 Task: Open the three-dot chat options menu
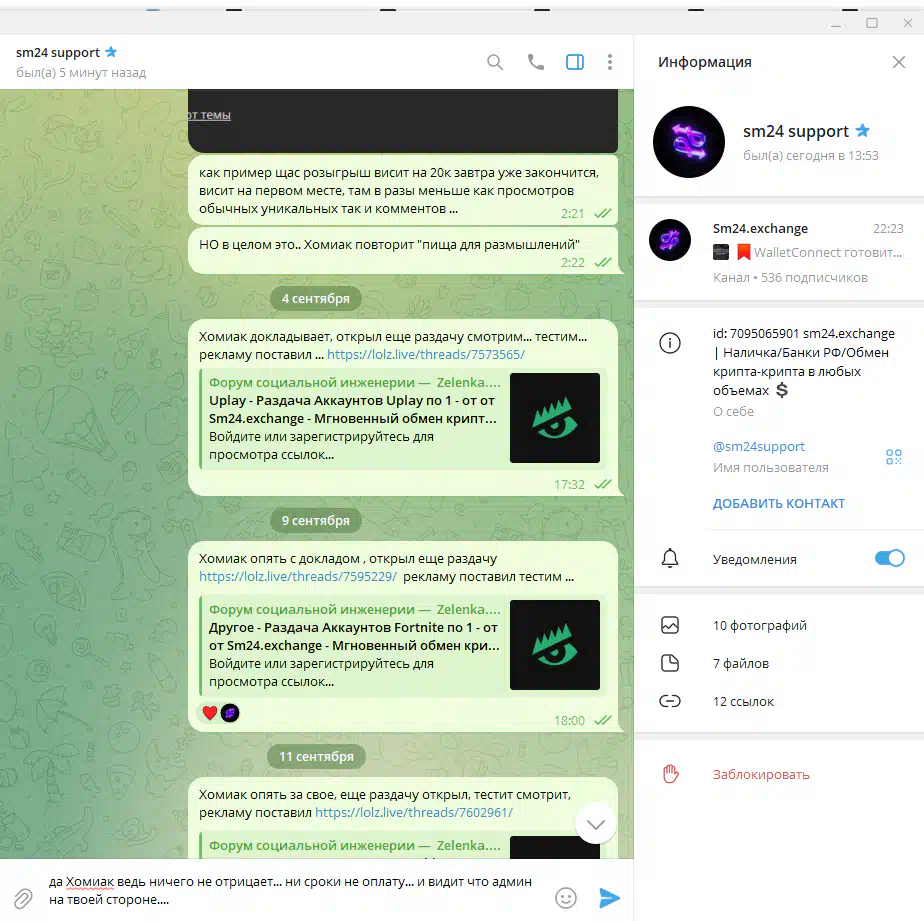pyautogui.click(x=610, y=62)
